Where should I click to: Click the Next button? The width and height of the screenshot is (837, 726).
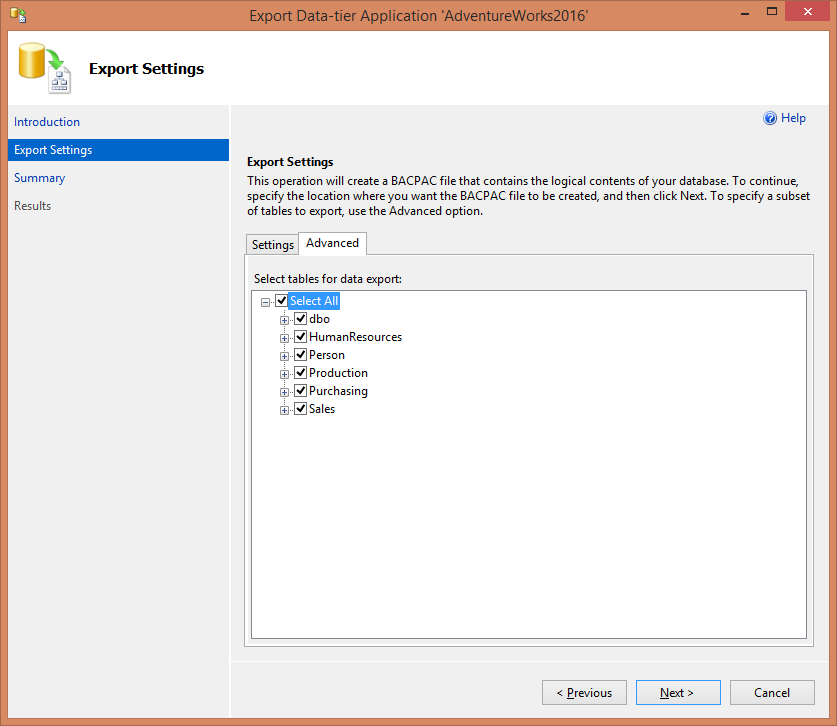pyautogui.click(x=677, y=692)
